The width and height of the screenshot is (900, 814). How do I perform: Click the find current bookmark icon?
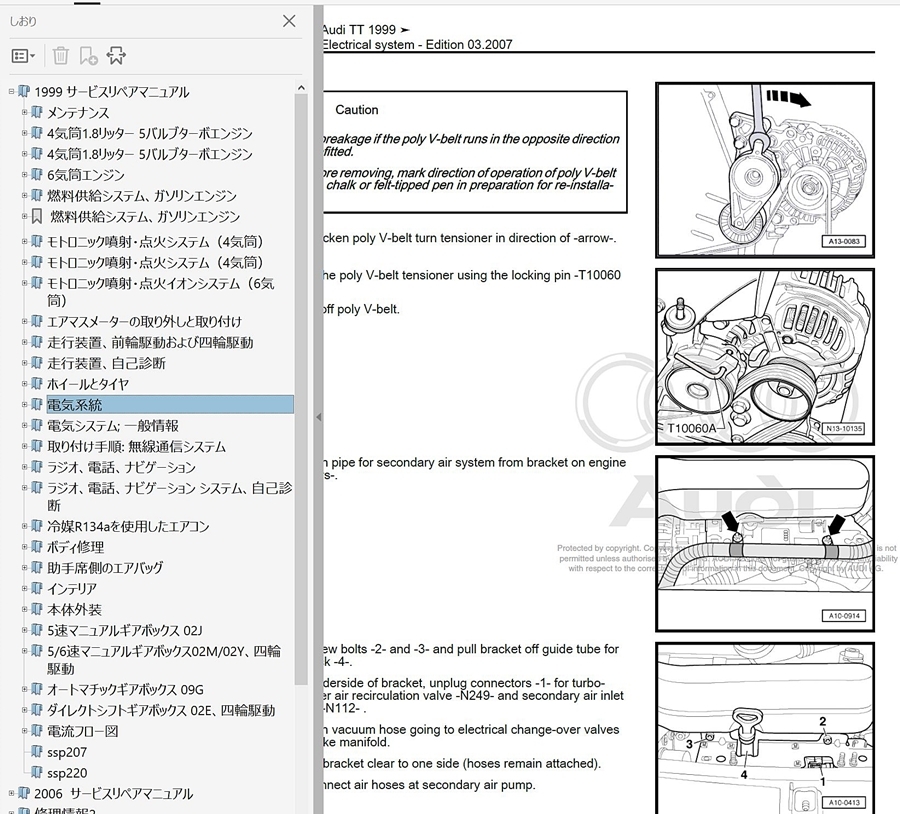pyautogui.click(x=115, y=56)
